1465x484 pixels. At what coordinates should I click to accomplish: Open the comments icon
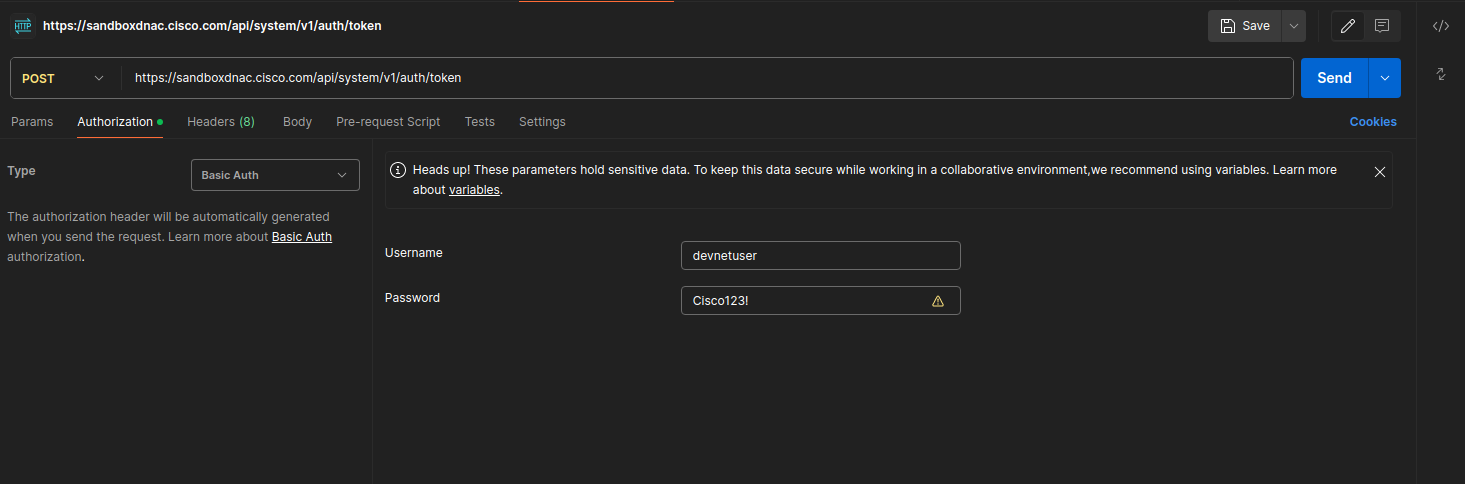tap(1382, 26)
